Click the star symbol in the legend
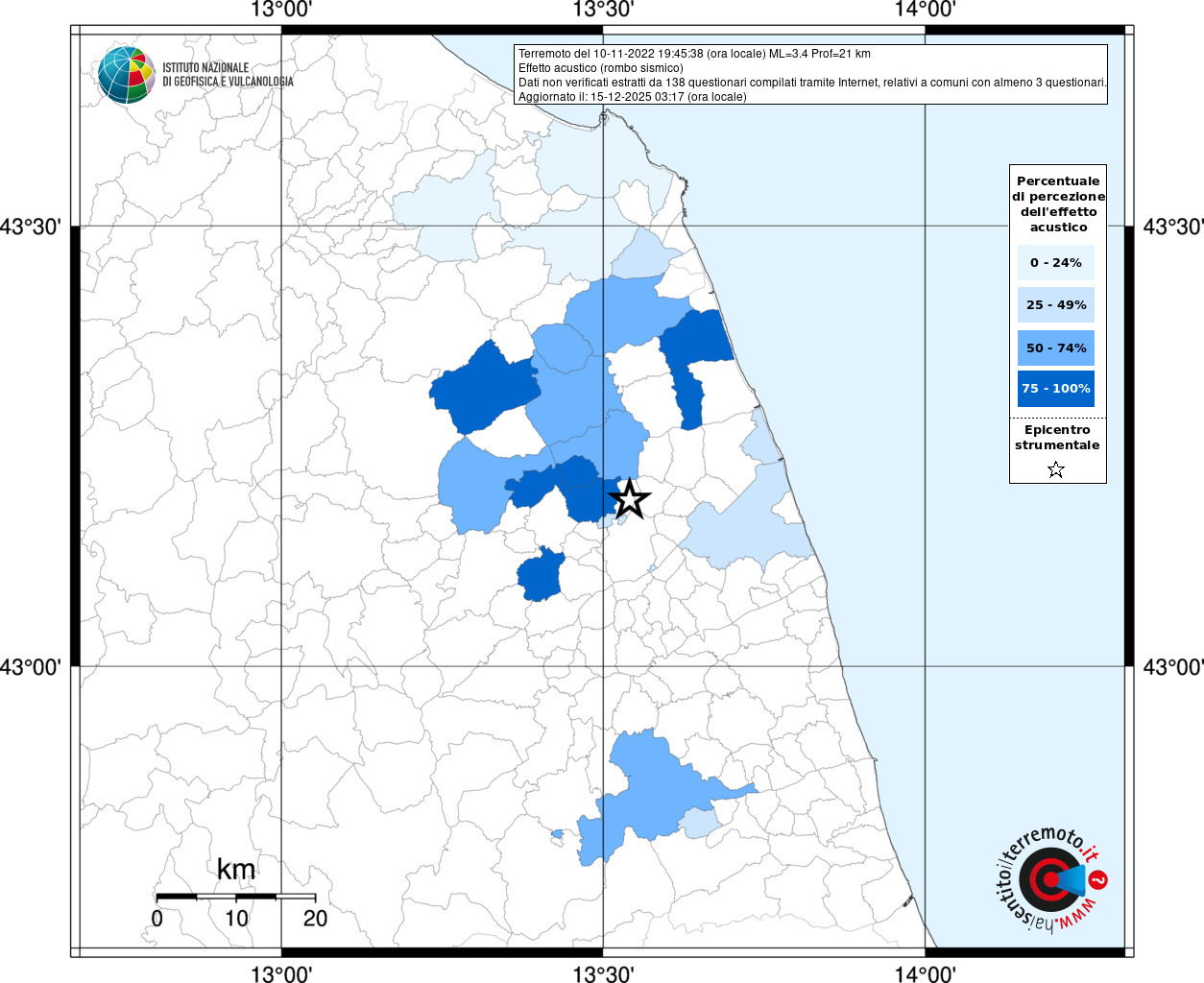Image resolution: width=1204 pixels, height=983 pixels. tap(1056, 469)
